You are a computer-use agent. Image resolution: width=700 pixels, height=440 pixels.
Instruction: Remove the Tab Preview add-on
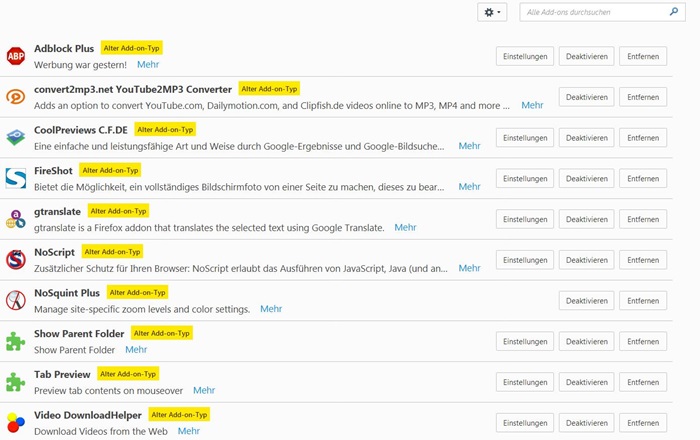[643, 382]
